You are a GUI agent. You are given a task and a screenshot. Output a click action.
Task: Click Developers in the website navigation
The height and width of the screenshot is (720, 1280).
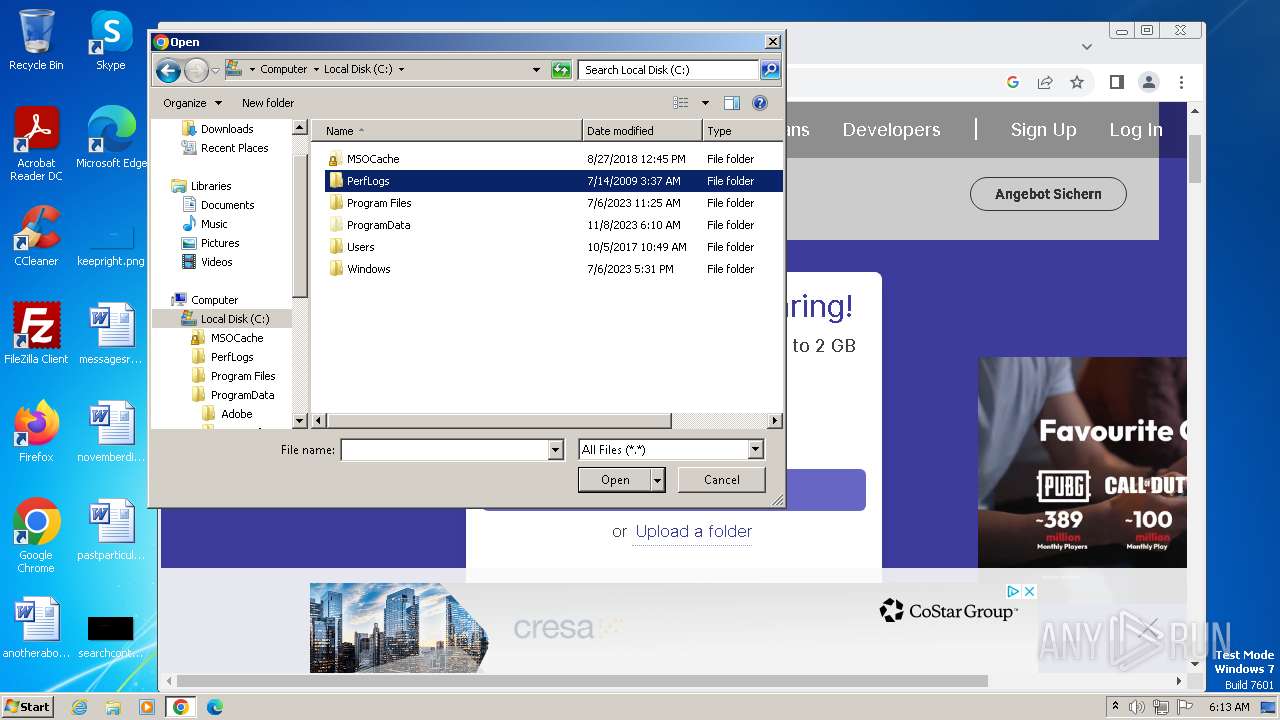pyautogui.click(x=891, y=130)
